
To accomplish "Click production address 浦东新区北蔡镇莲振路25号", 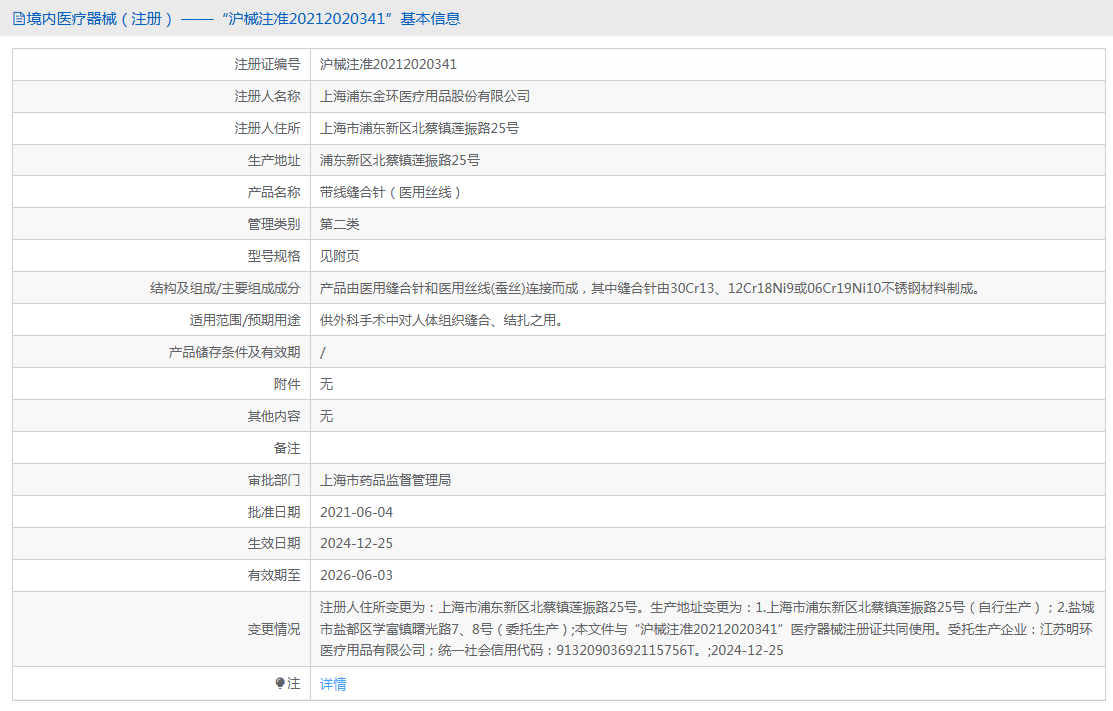I will [400, 160].
